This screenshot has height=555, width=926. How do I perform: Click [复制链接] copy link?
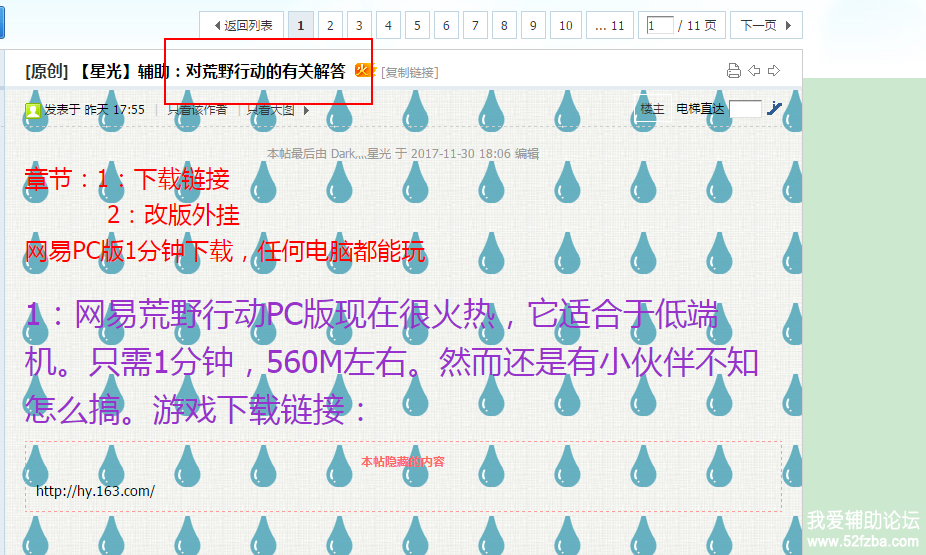pos(410,73)
